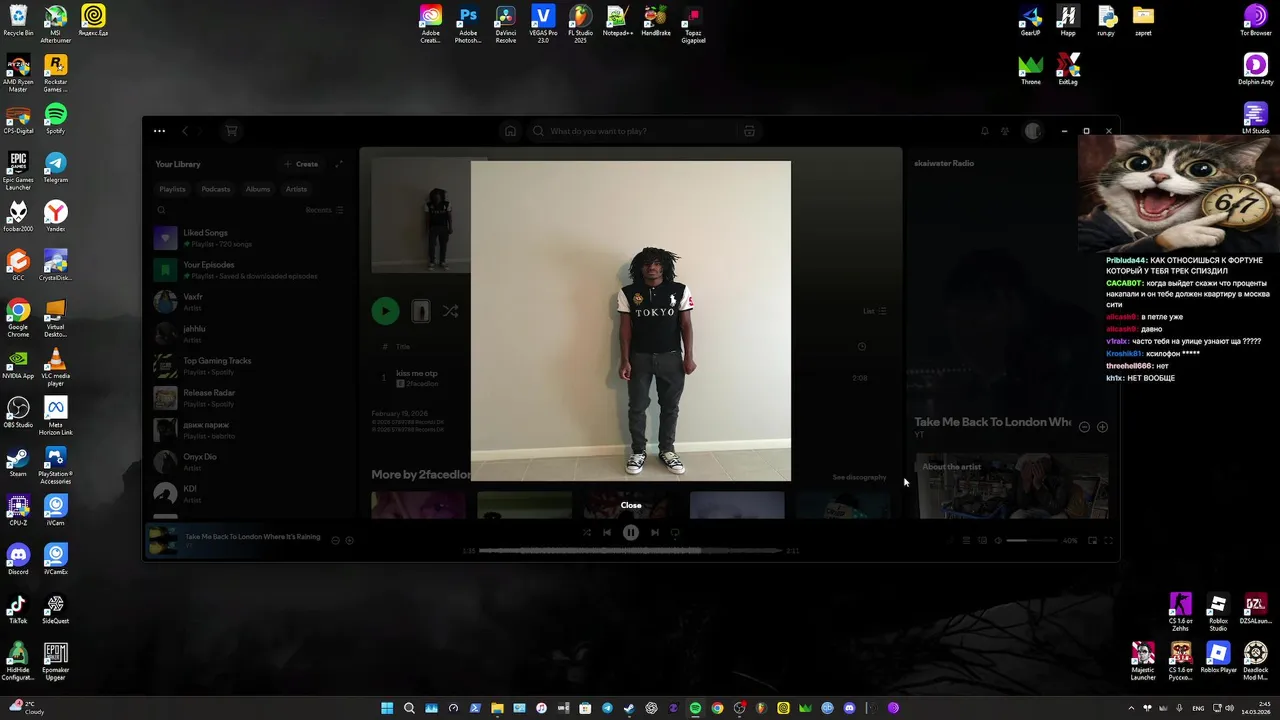Open the Recents sort dropdown

[324, 210]
